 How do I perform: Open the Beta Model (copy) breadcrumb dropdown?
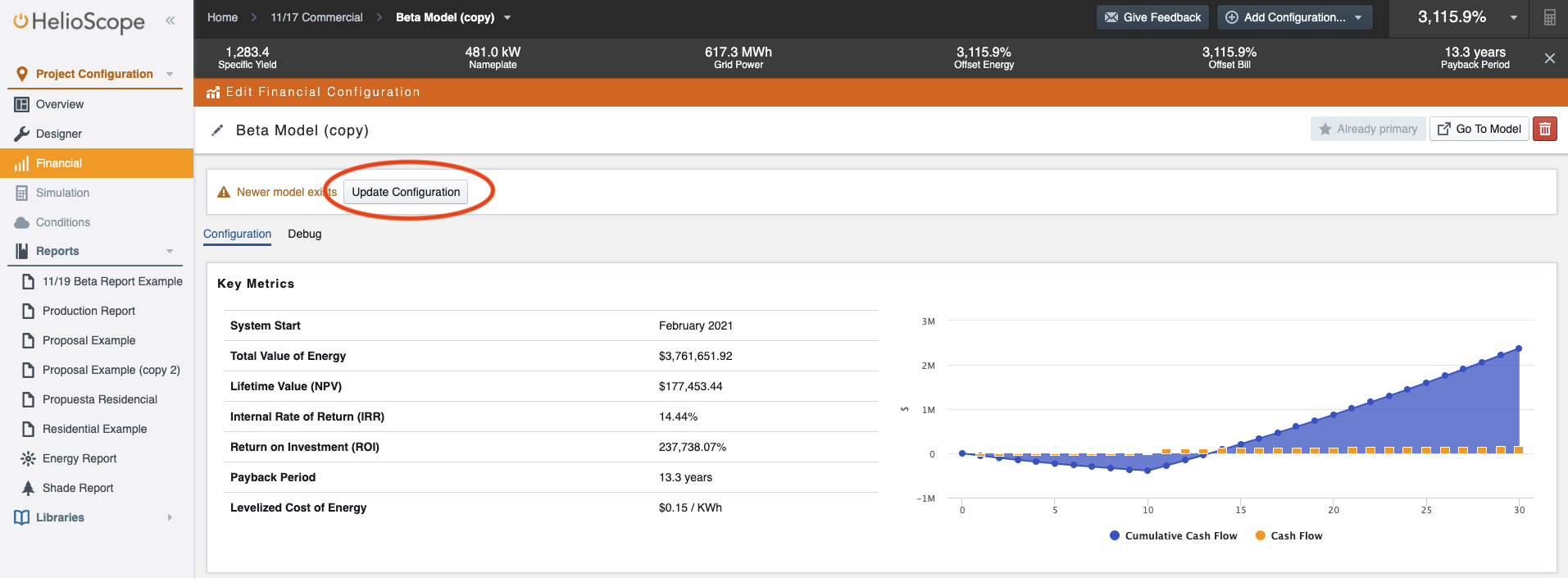point(507,17)
